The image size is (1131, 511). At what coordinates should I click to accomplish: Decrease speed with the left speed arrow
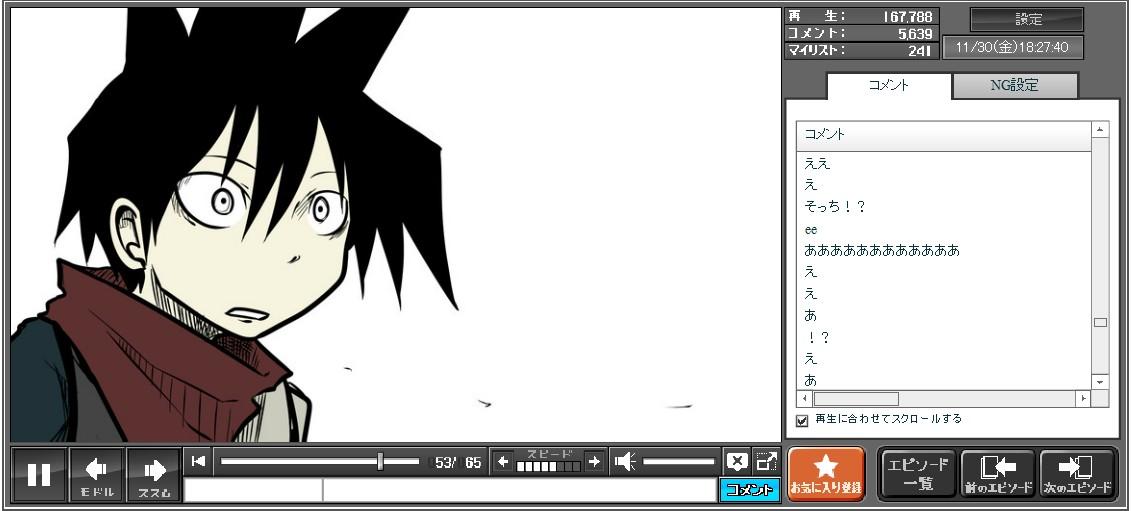click(x=503, y=461)
